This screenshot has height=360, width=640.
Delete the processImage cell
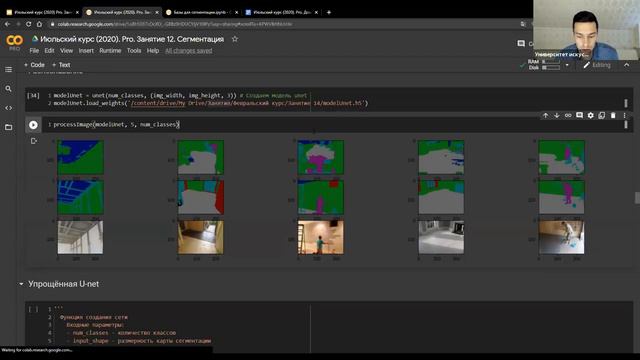point(613,116)
